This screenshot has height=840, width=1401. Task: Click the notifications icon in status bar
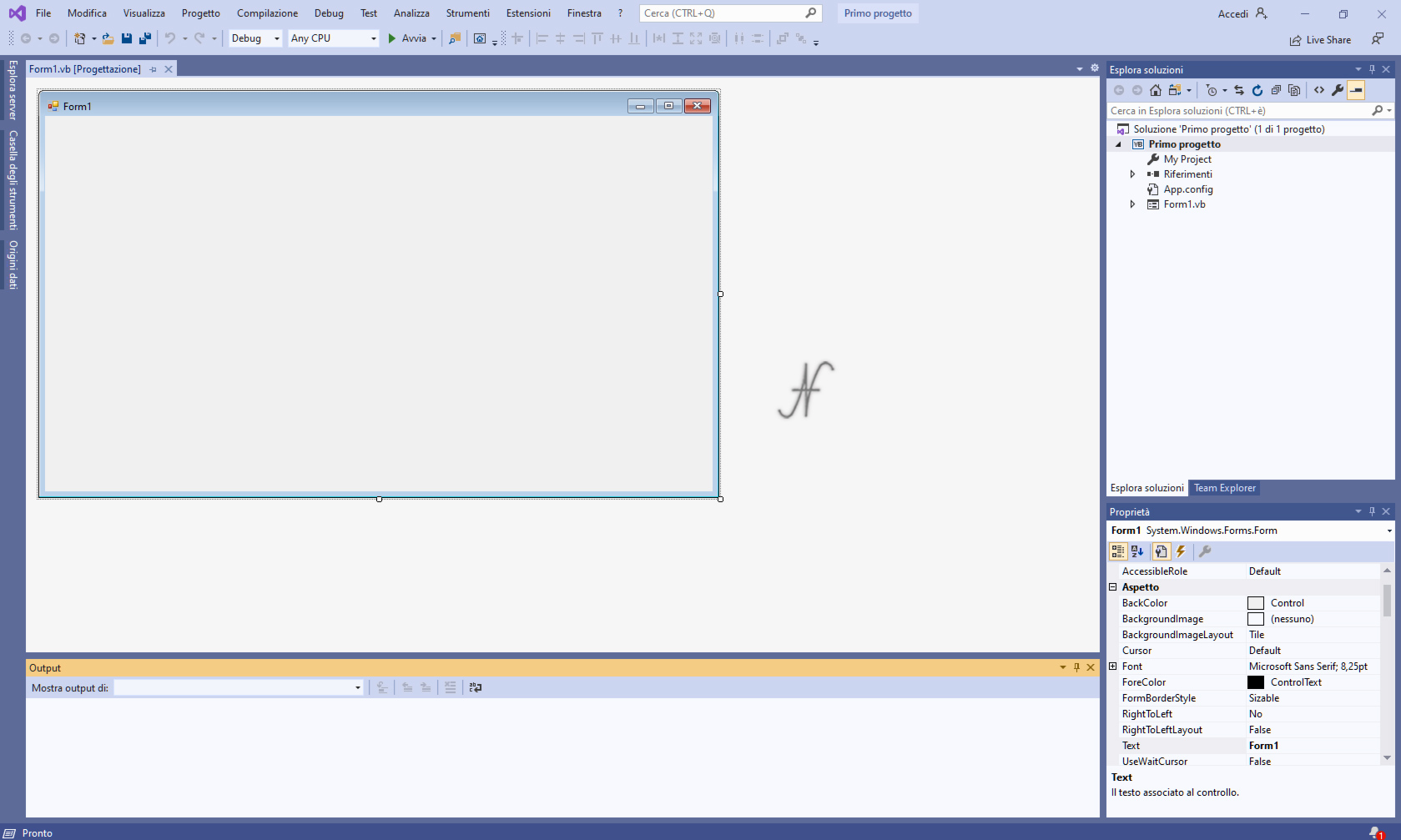click(x=1376, y=832)
